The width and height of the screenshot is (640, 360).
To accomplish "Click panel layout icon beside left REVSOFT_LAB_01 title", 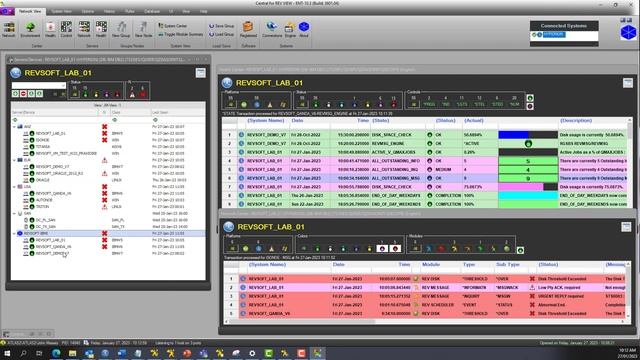I will coord(200,73).
